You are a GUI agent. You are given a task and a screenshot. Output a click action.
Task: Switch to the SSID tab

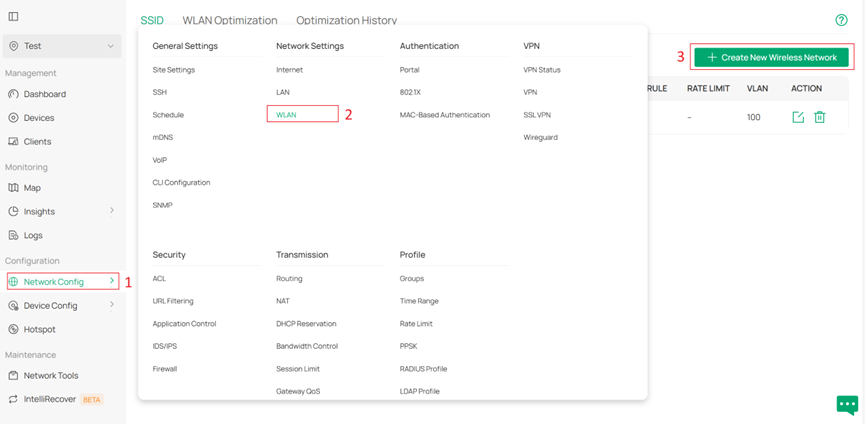coord(152,20)
